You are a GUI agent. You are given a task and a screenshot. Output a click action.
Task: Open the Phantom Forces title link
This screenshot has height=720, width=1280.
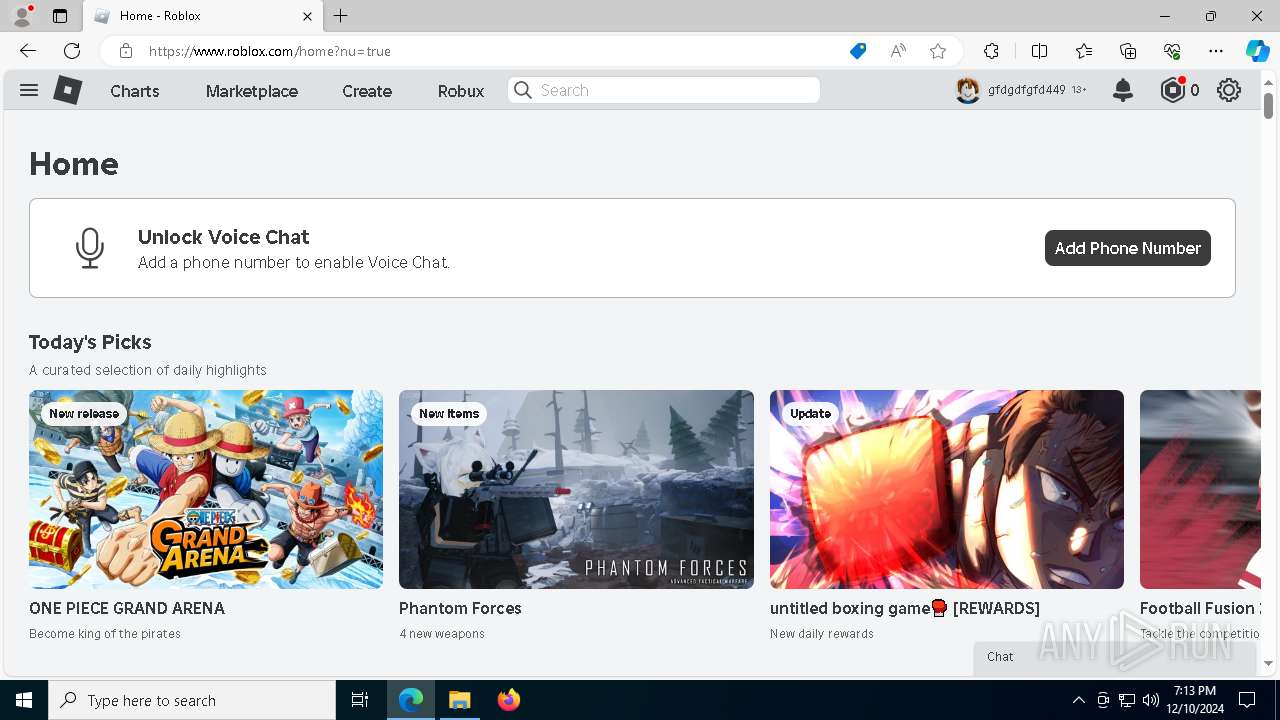point(460,608)
